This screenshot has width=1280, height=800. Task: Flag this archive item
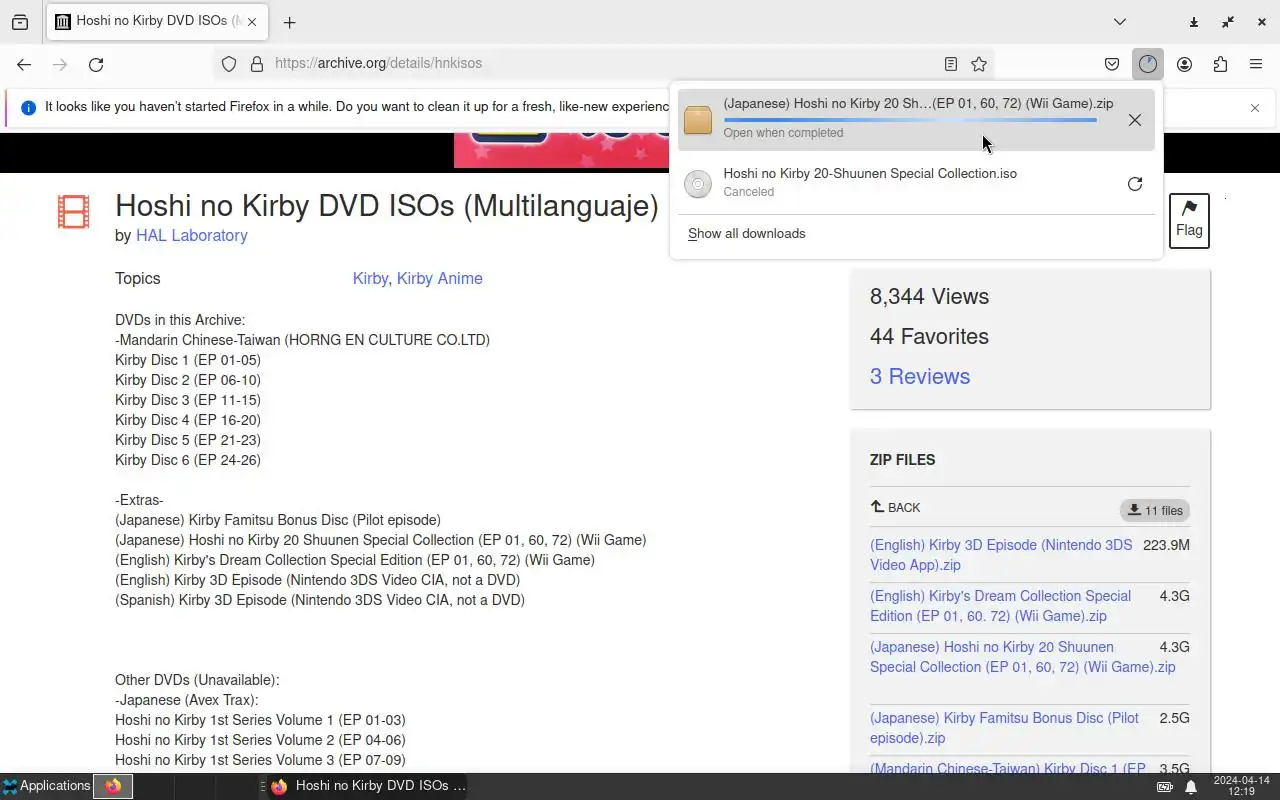1189,221
